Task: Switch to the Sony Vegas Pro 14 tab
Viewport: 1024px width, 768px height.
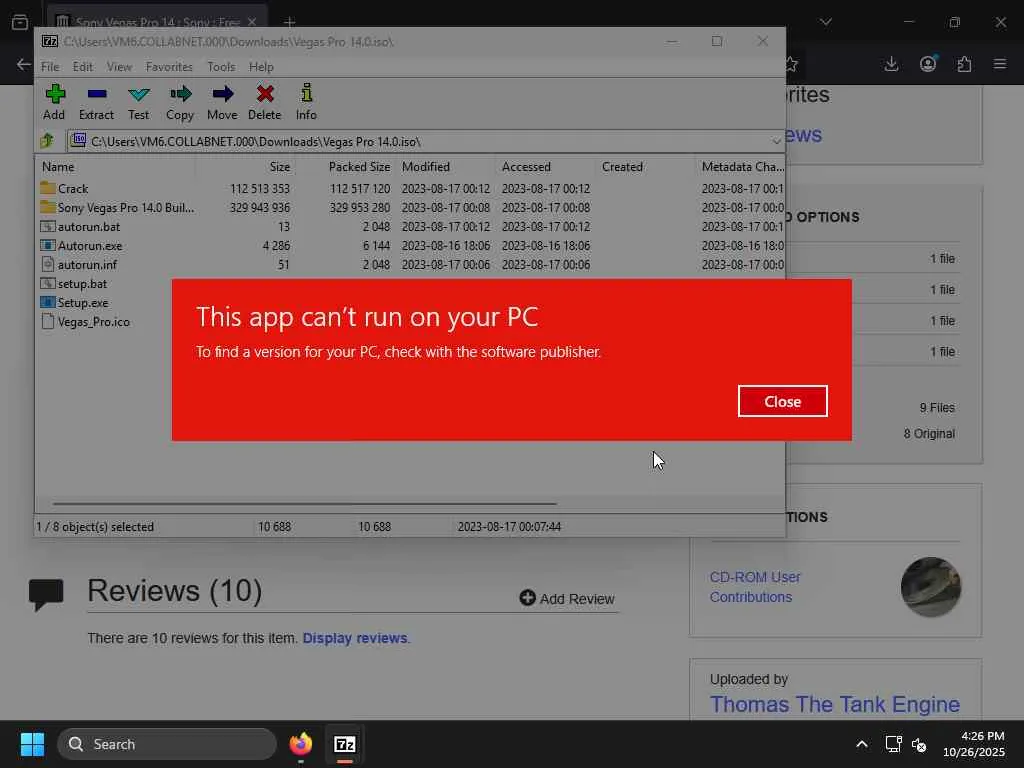Action: [x=157, y=22]
